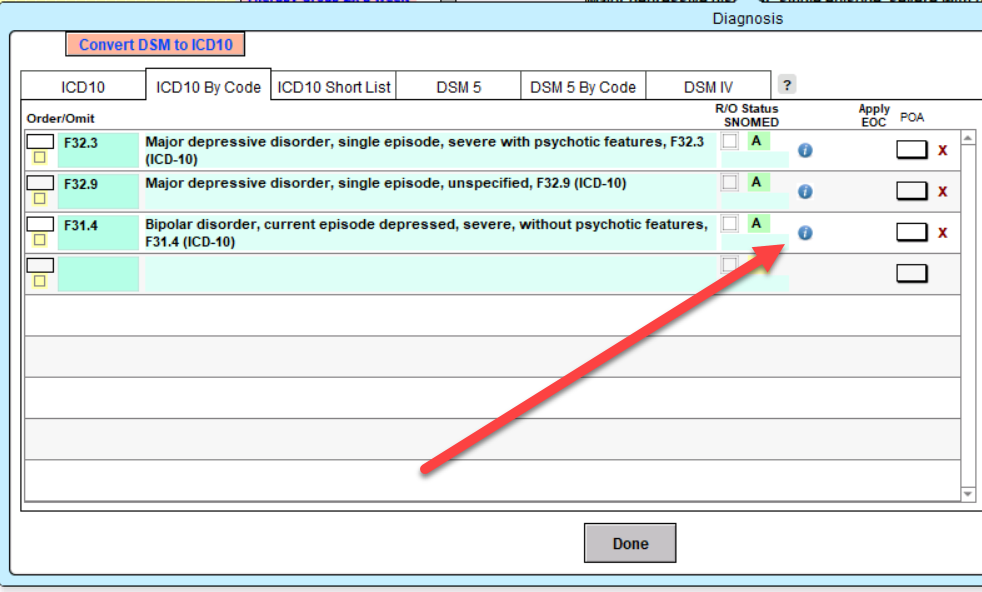Remove the F31.4 bipolar diagnosis red X
The height and width of the screenshot is (592, 982).
(942, 232)
